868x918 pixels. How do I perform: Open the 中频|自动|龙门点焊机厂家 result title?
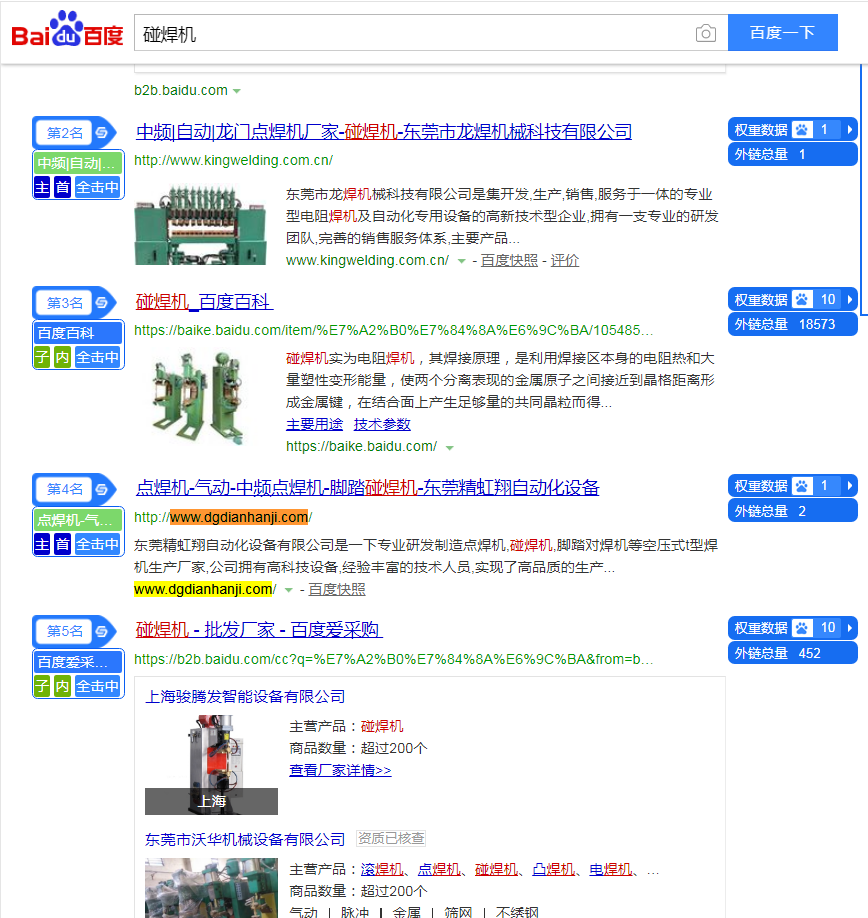pos(384,132)
